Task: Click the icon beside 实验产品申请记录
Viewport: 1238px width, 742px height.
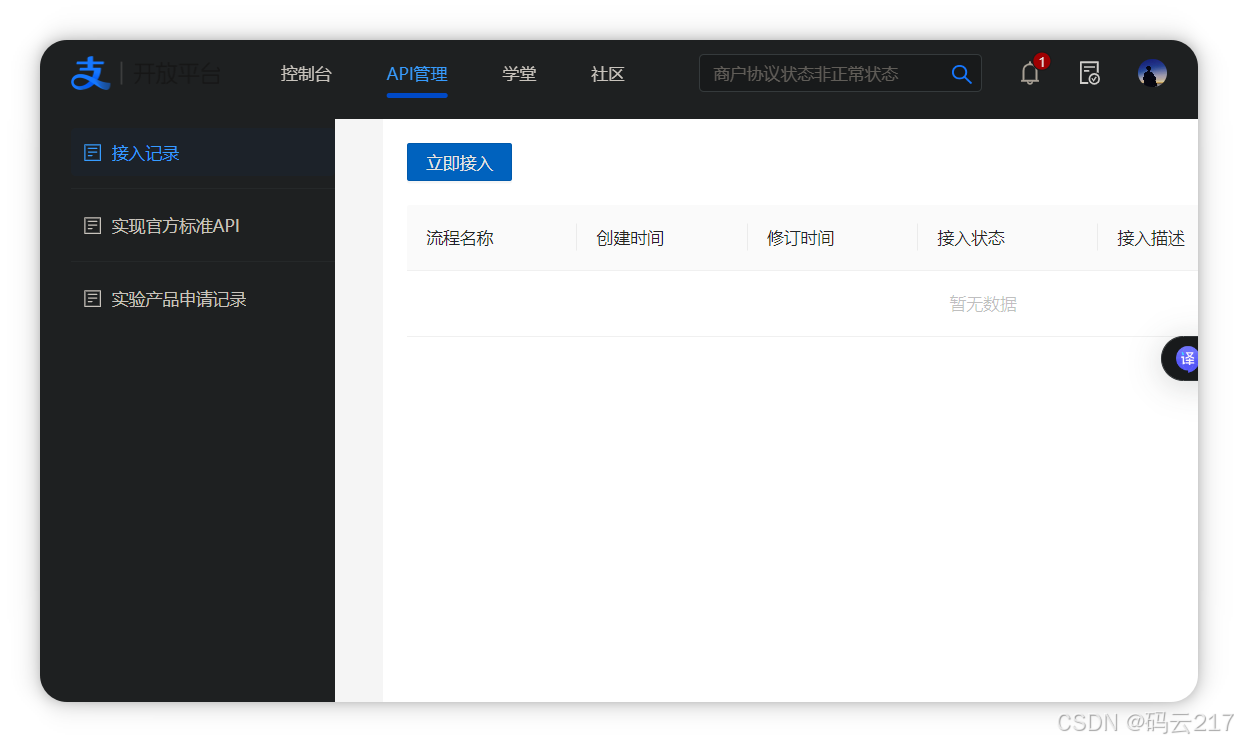Action: pyautogui.click(x=92, y=299)
